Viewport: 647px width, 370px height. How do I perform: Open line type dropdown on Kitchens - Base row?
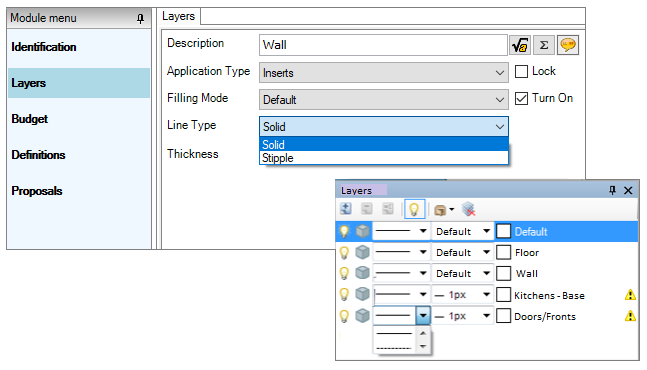[x=423, y=295]
